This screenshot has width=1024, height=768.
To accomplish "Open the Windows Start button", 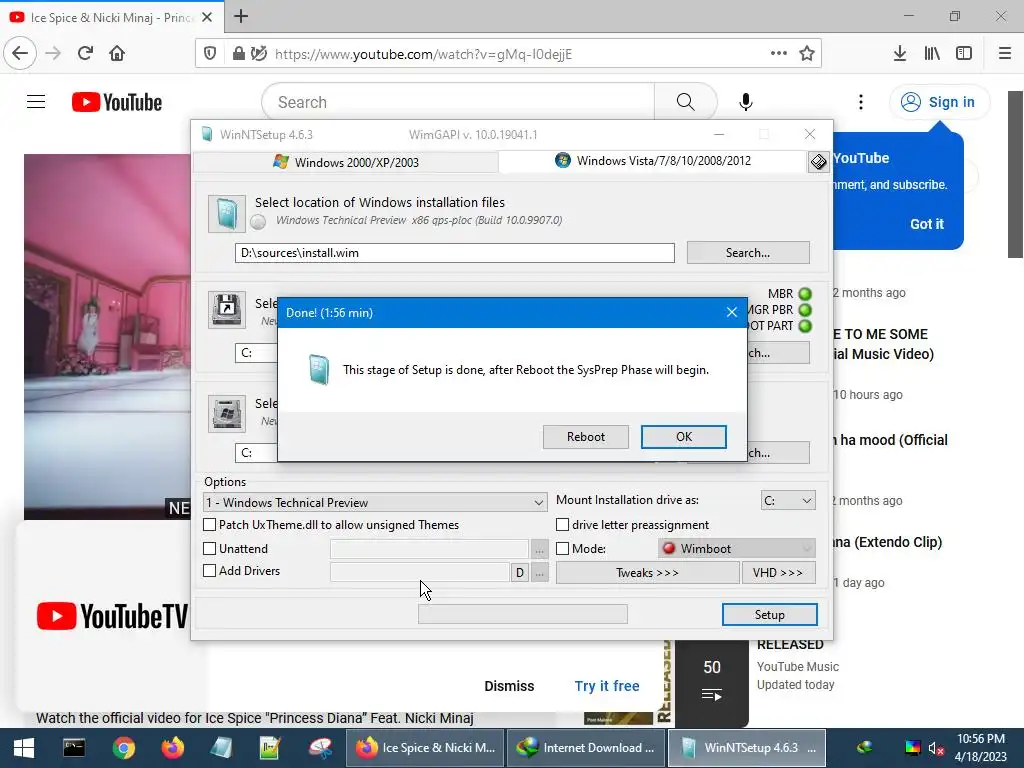I will point(24,748).
